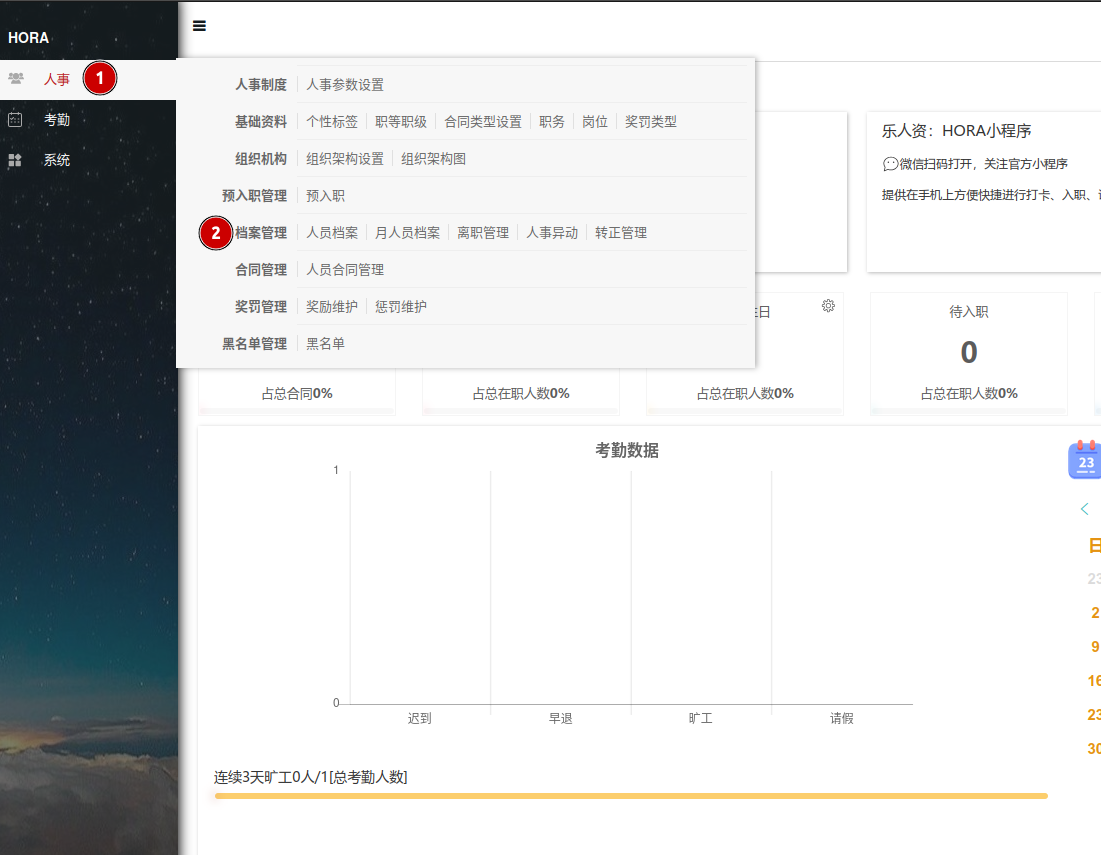Open 考勤 in the sidebar
This screenshot has width=1101, height=855.
(57, 120)
